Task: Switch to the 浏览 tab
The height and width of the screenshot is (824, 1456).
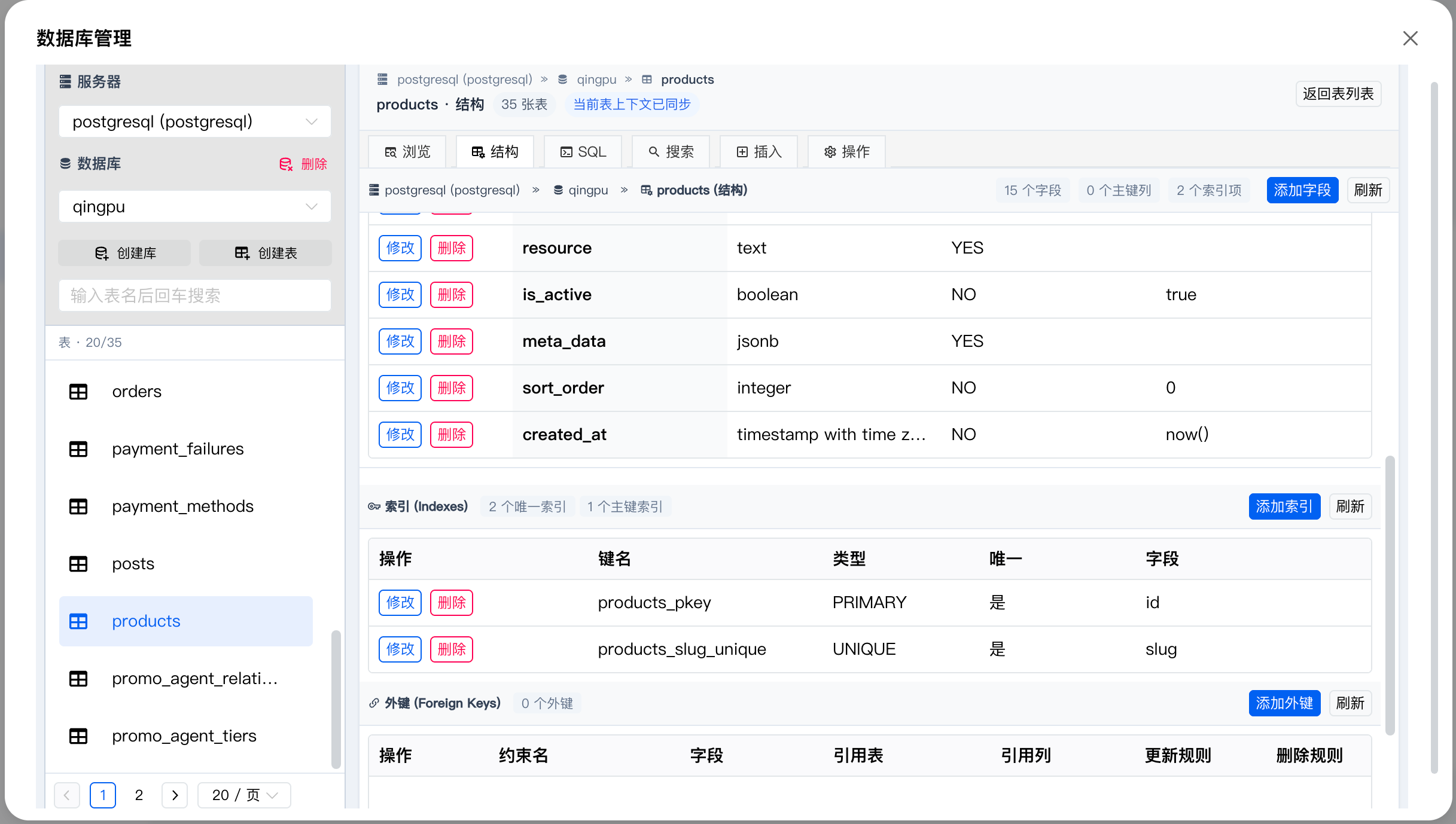Action: 407,152
